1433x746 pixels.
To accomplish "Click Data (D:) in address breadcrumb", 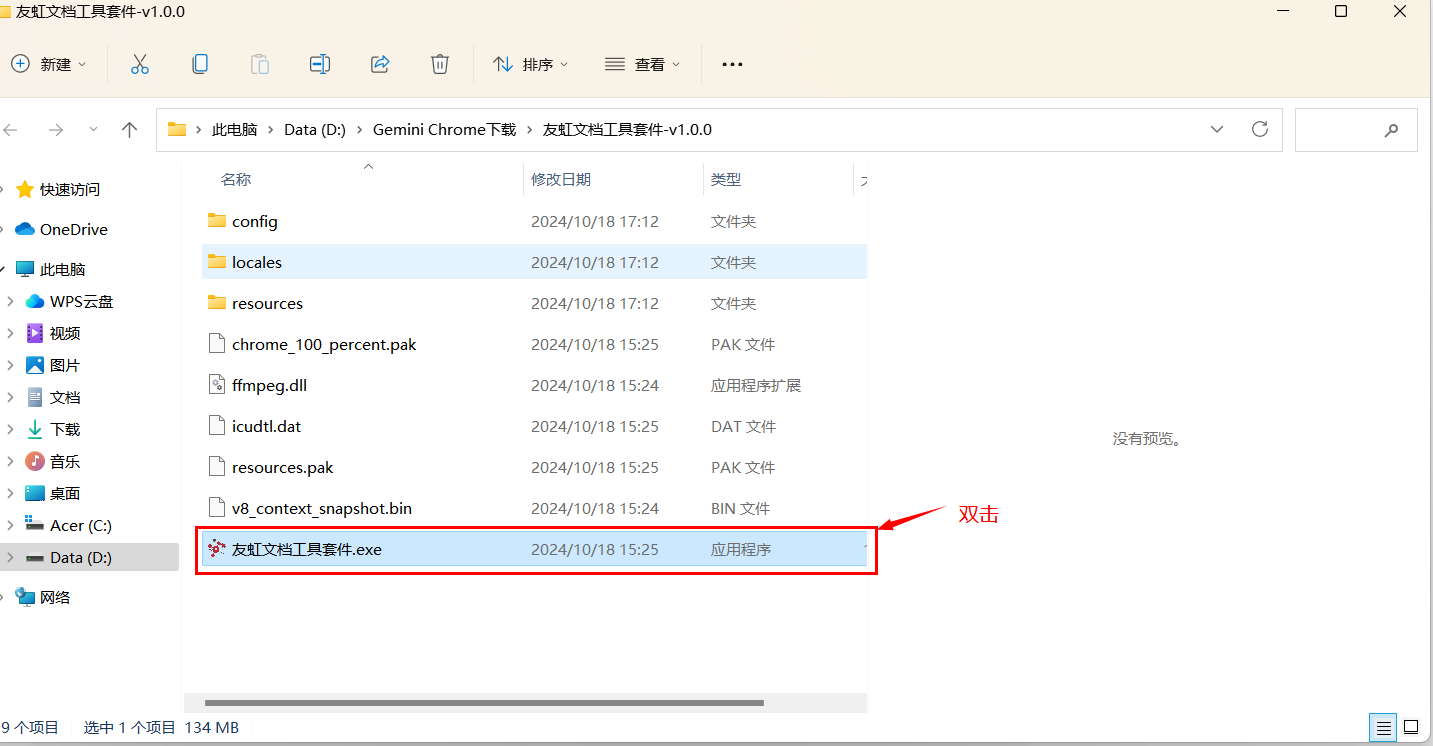I will pos(314,129).
